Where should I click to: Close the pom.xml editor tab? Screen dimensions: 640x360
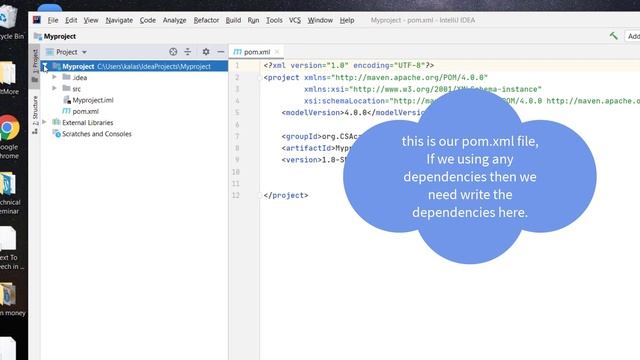point(277,52)
